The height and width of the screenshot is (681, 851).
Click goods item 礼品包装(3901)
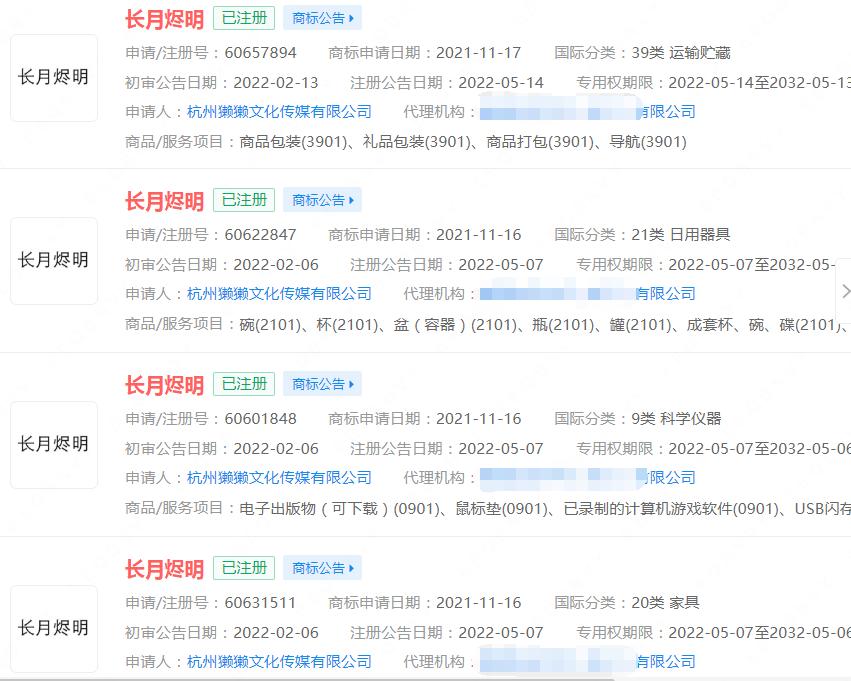(x=416, y=142)
